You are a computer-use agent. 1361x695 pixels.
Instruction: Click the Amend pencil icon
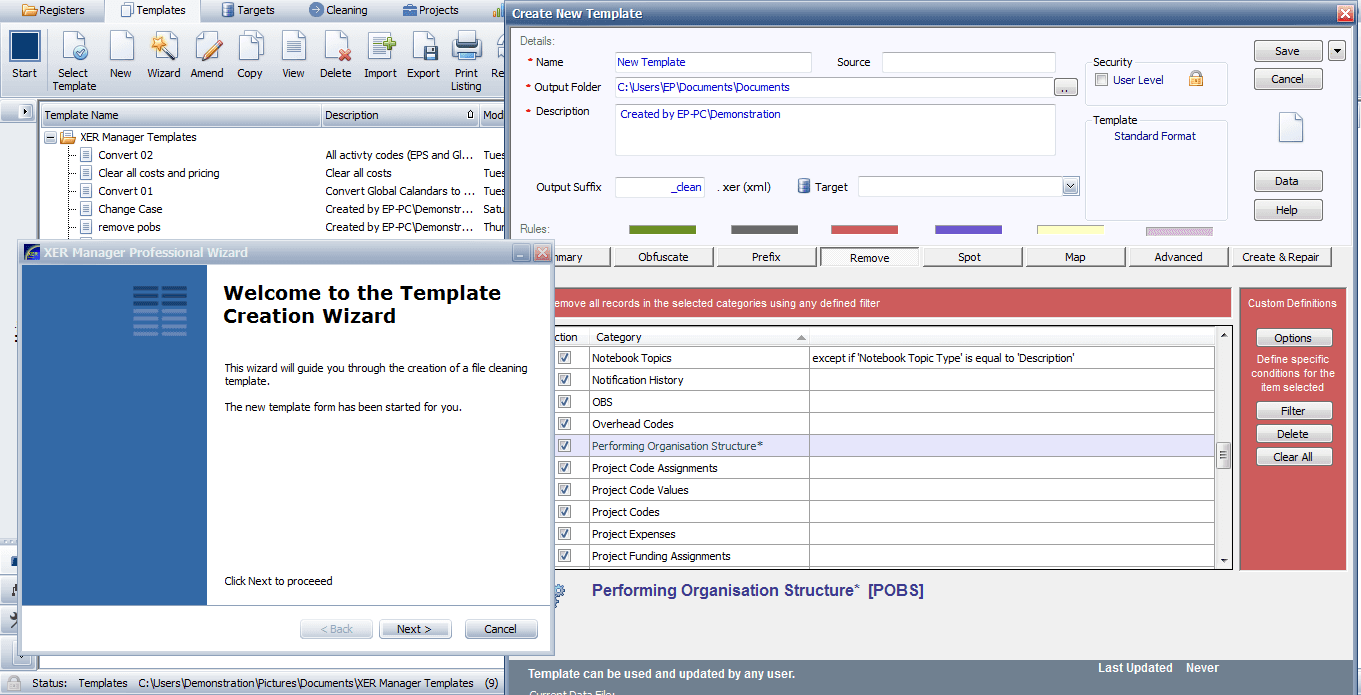click(x=207, y=47)
